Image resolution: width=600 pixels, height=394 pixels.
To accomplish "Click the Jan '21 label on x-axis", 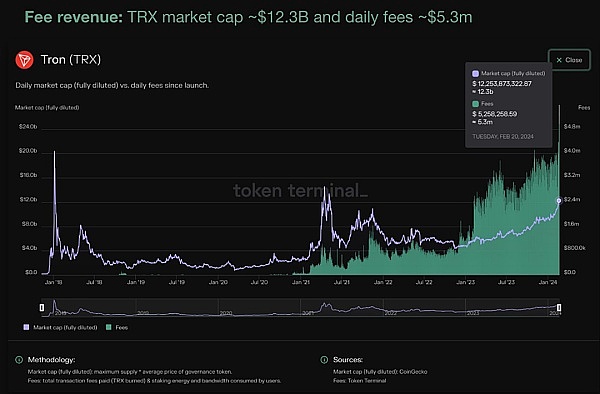I will click(301, 282).
